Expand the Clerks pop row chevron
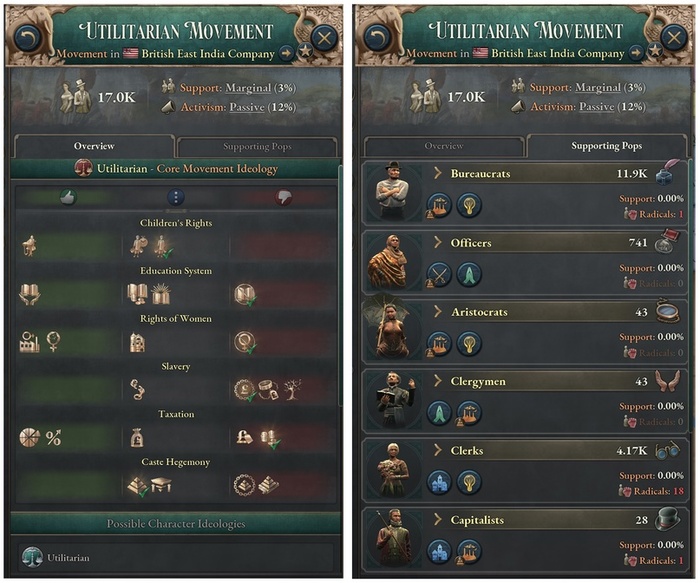The width and height of the screenshot is (700, 583). coord(438,451)
